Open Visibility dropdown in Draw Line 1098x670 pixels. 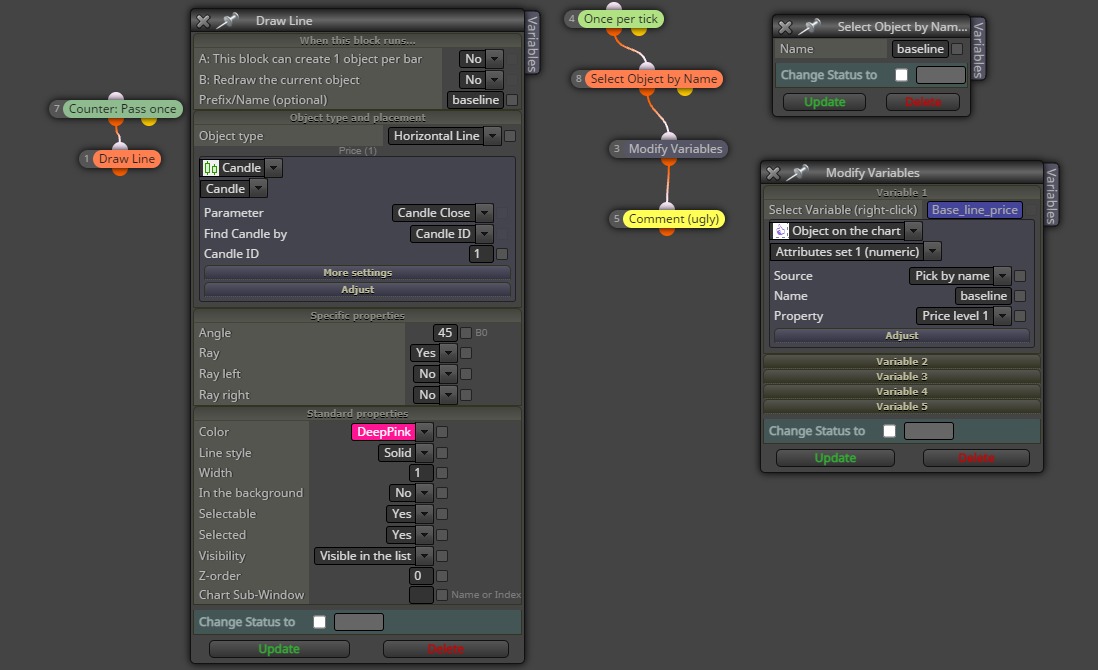click(x=373, y=556)
